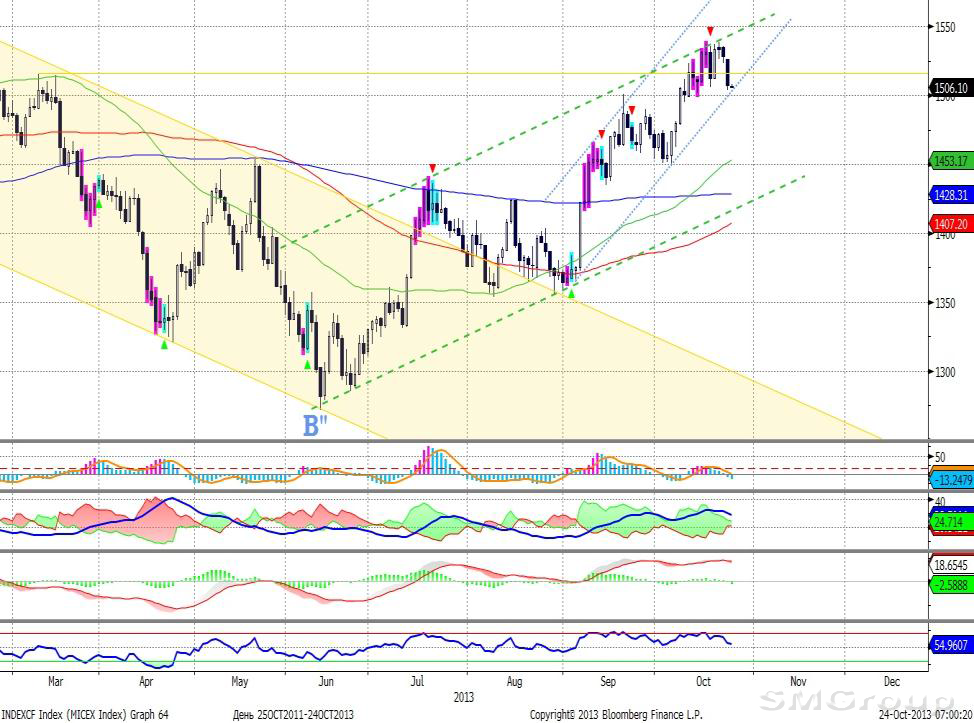Viewport: 974px width, 723px height.
Task: Click the green triangle beside the June low
Action: pos(307,366)
